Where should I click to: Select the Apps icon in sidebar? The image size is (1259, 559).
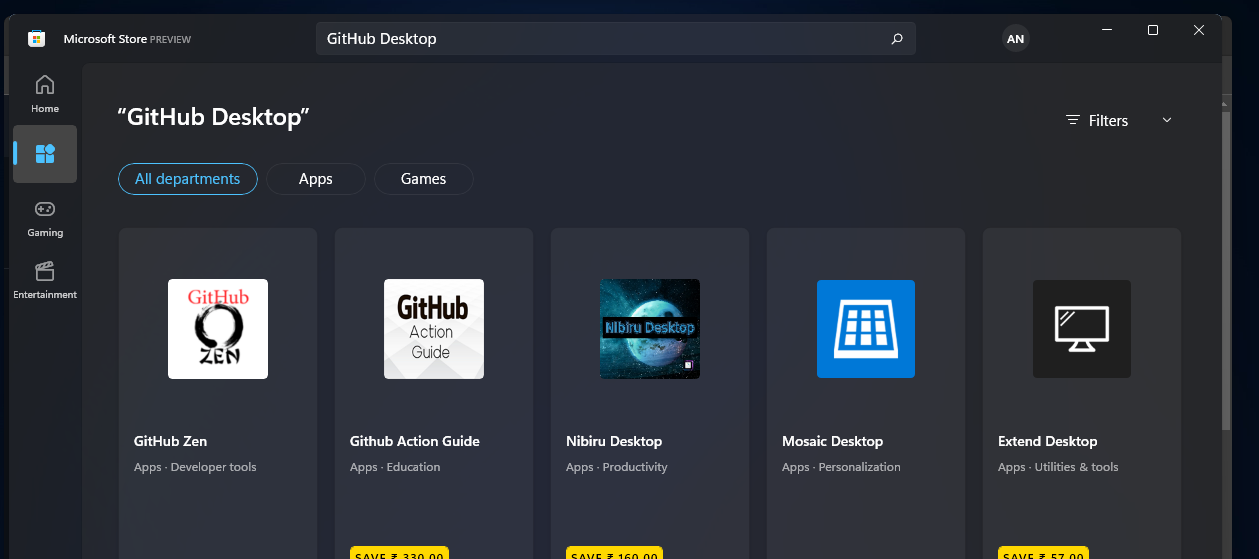[45, 154]
